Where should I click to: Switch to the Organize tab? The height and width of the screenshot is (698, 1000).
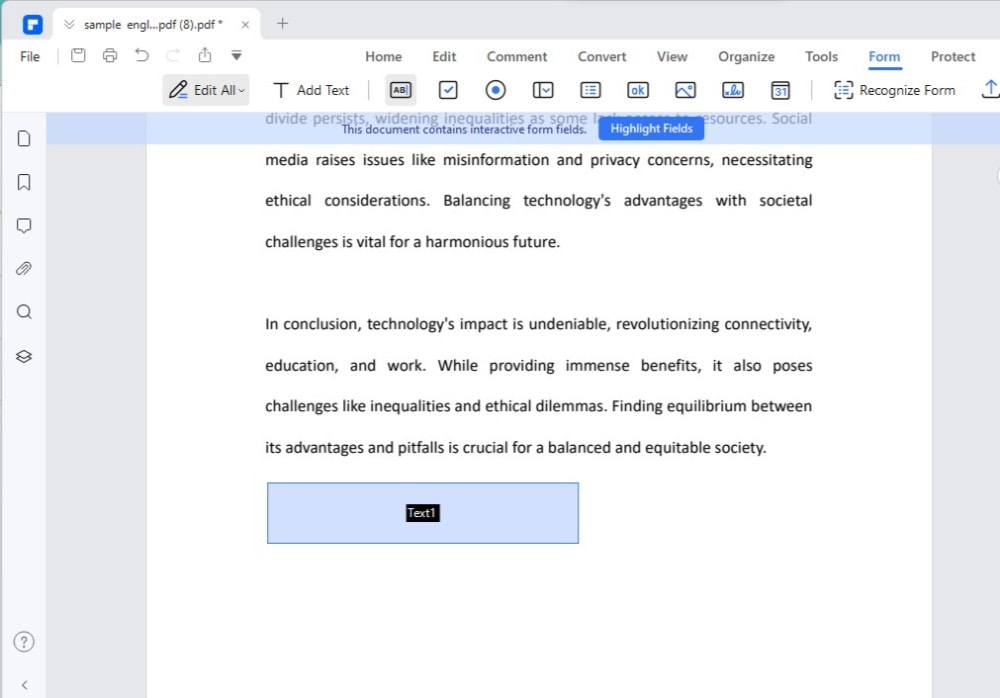click(x=746, y=56)
